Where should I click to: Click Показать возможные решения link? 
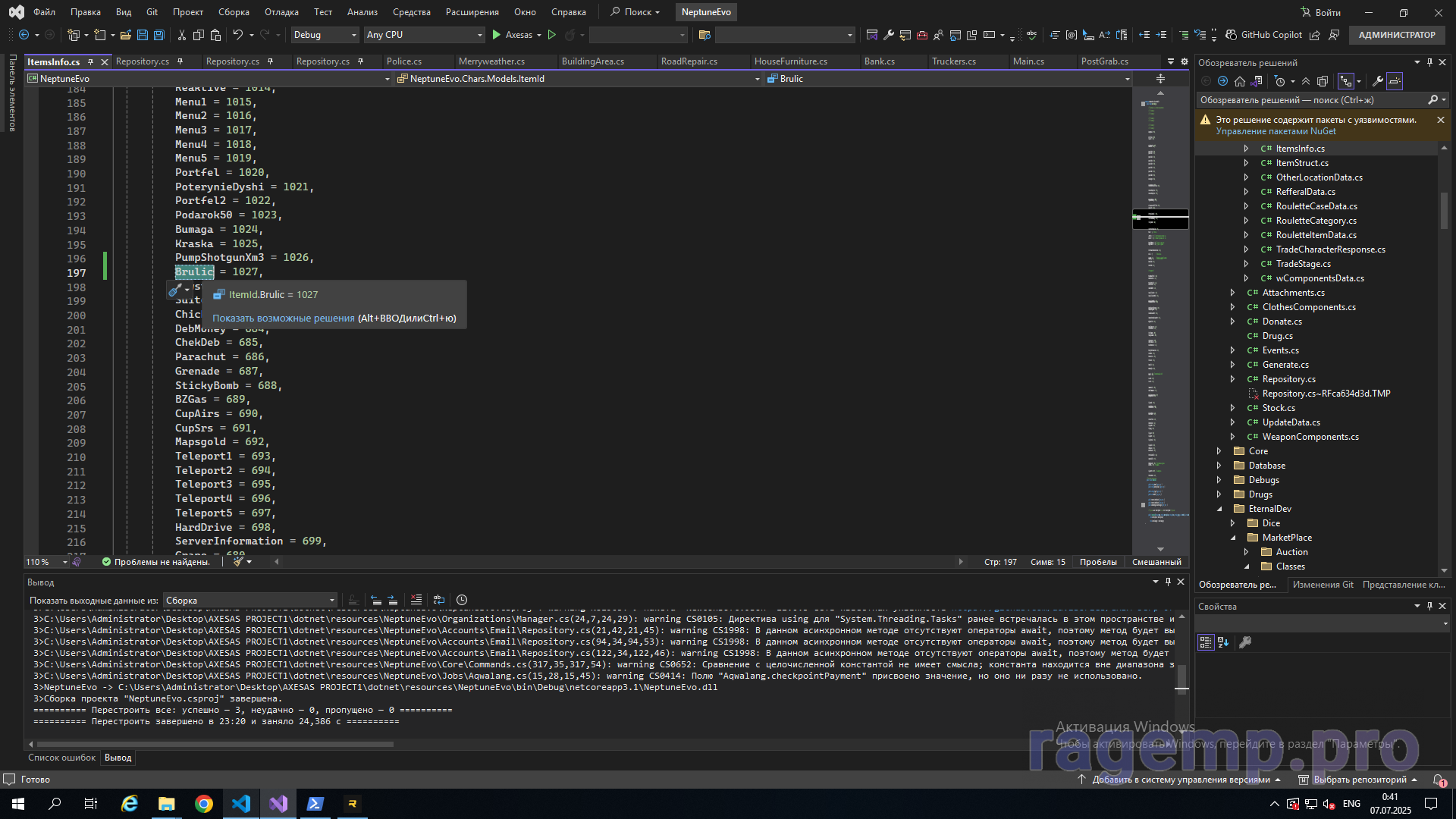(283, 318)
